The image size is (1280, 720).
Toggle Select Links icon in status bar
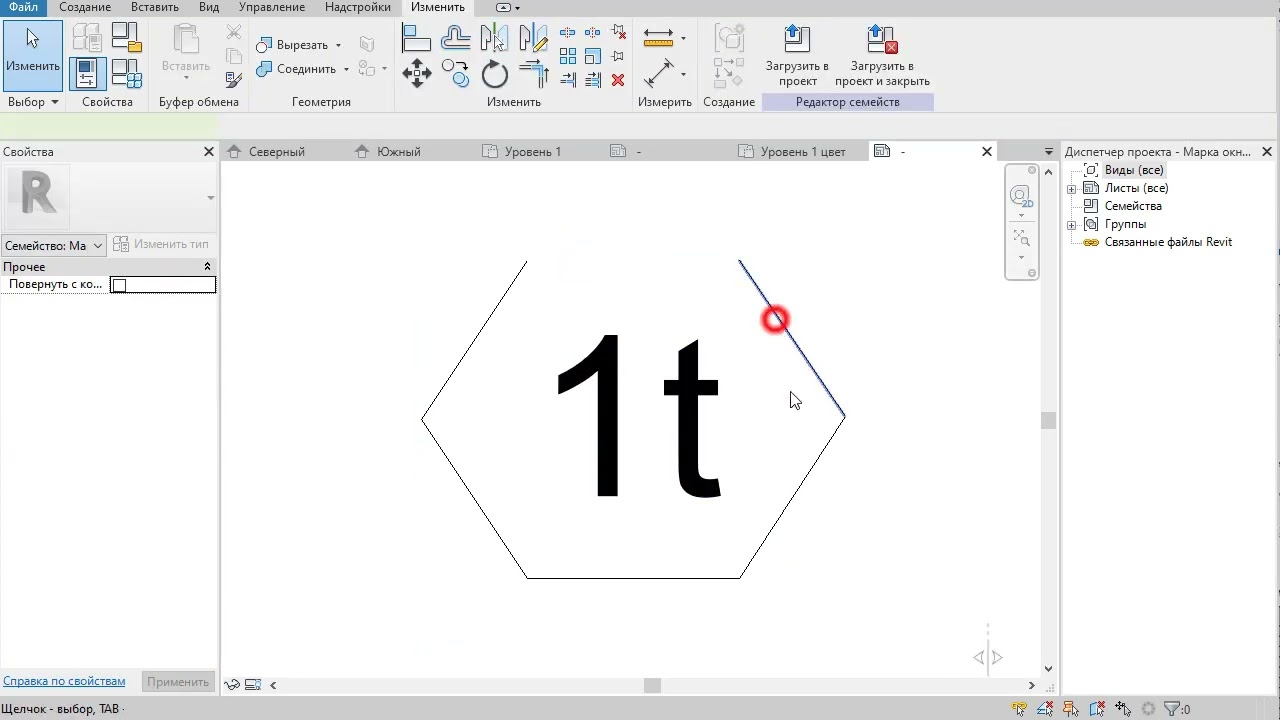[1019, 709]
